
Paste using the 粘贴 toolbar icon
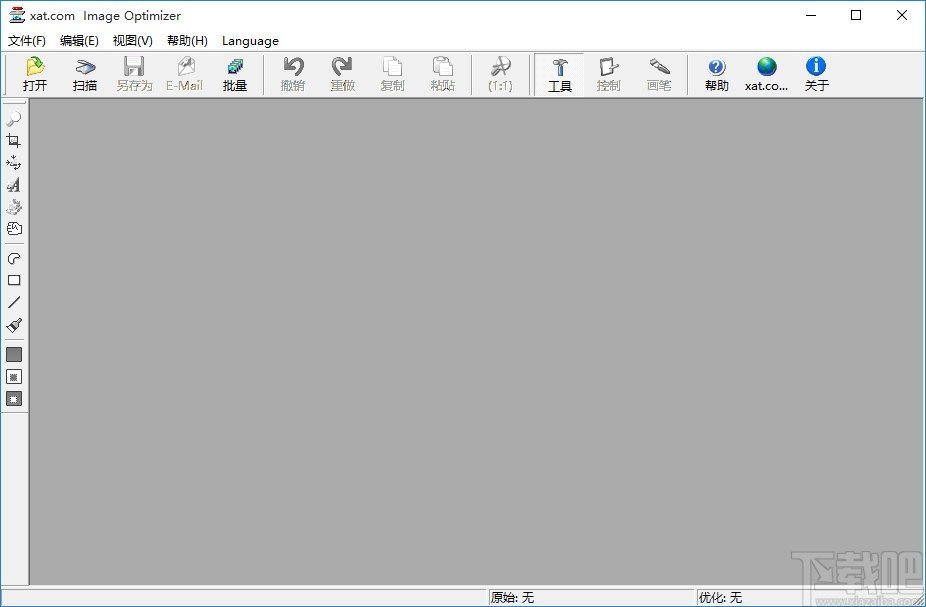point(442,74)
